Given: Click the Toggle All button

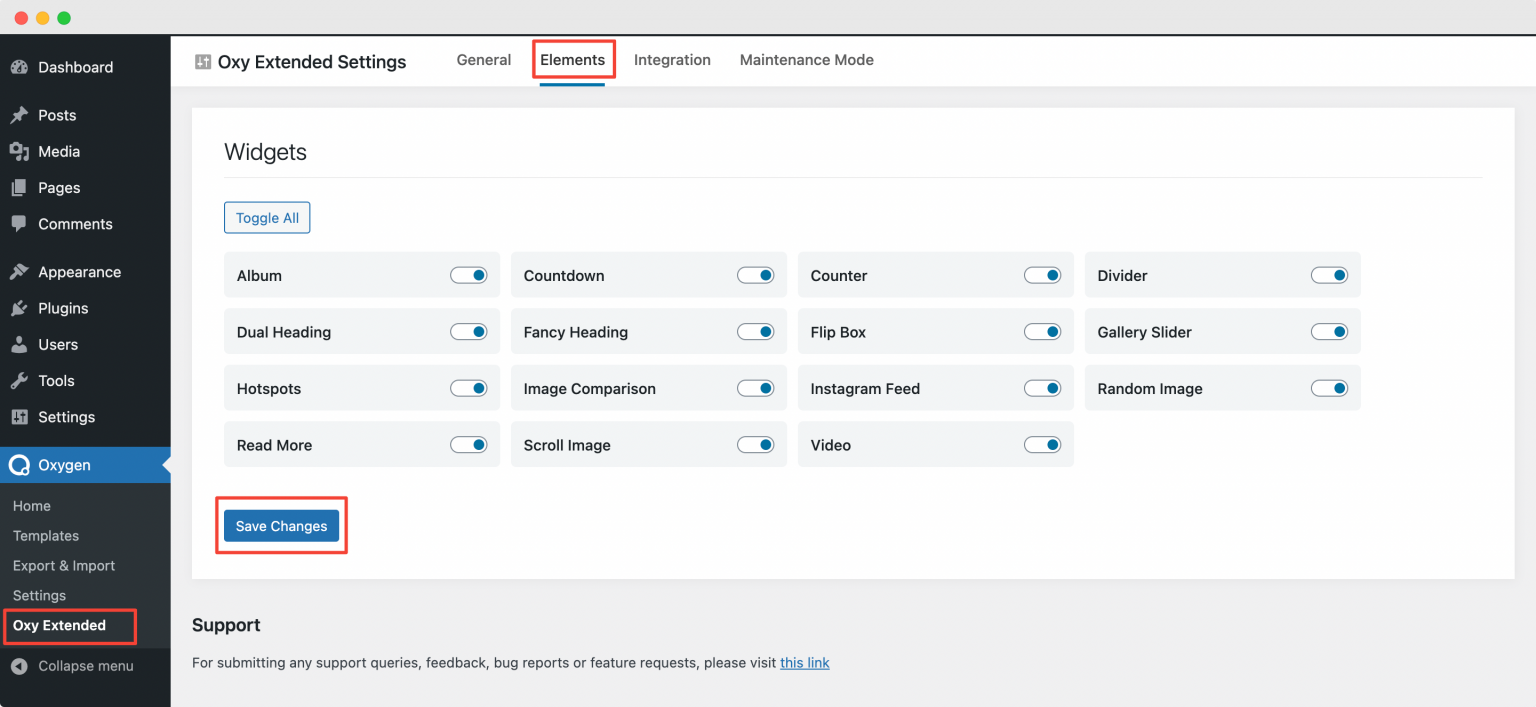Looking at the screenshot, I should 267,217.
